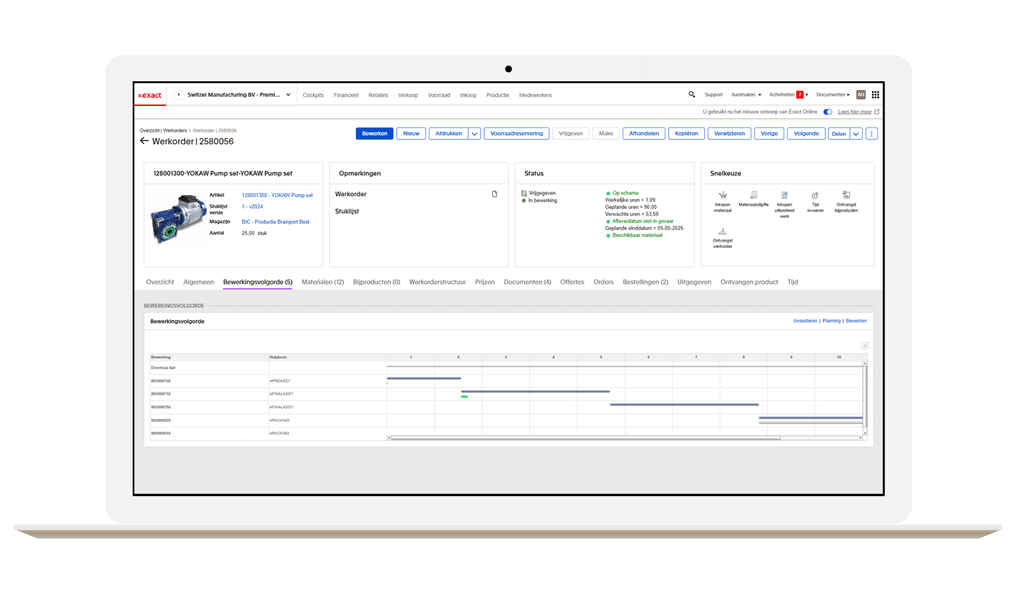Open the three-dot more options menu
This screenshot has height=602, width=1024.
click(x=872, y=133)
